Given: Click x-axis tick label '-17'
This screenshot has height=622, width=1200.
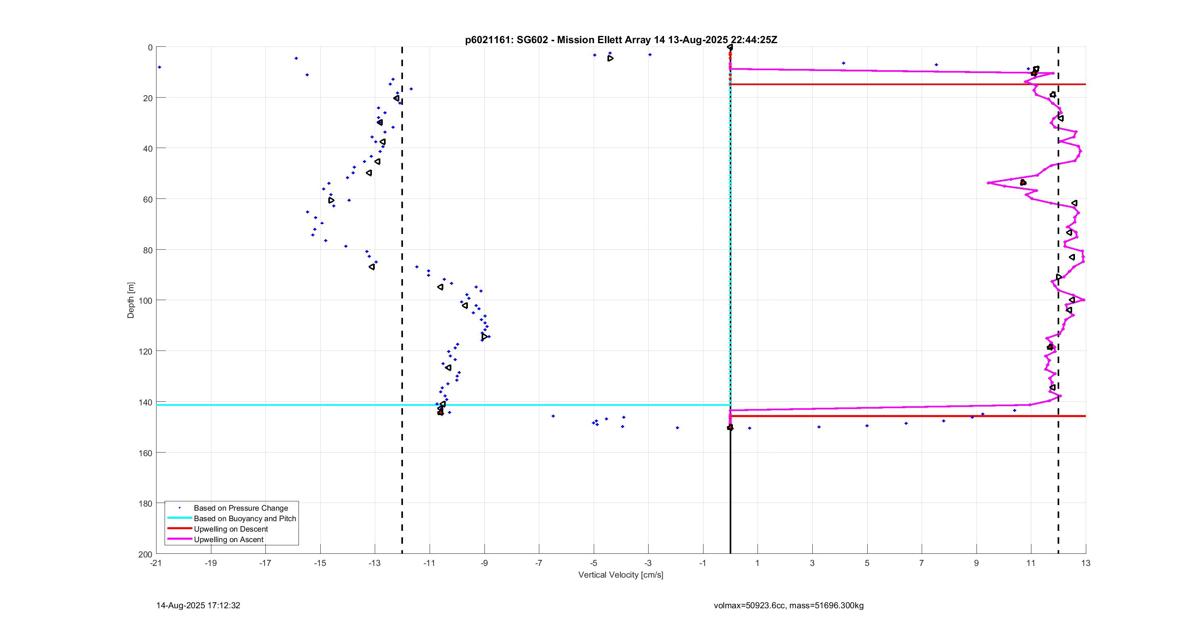Looking at the screenshot, I should 265,563.
